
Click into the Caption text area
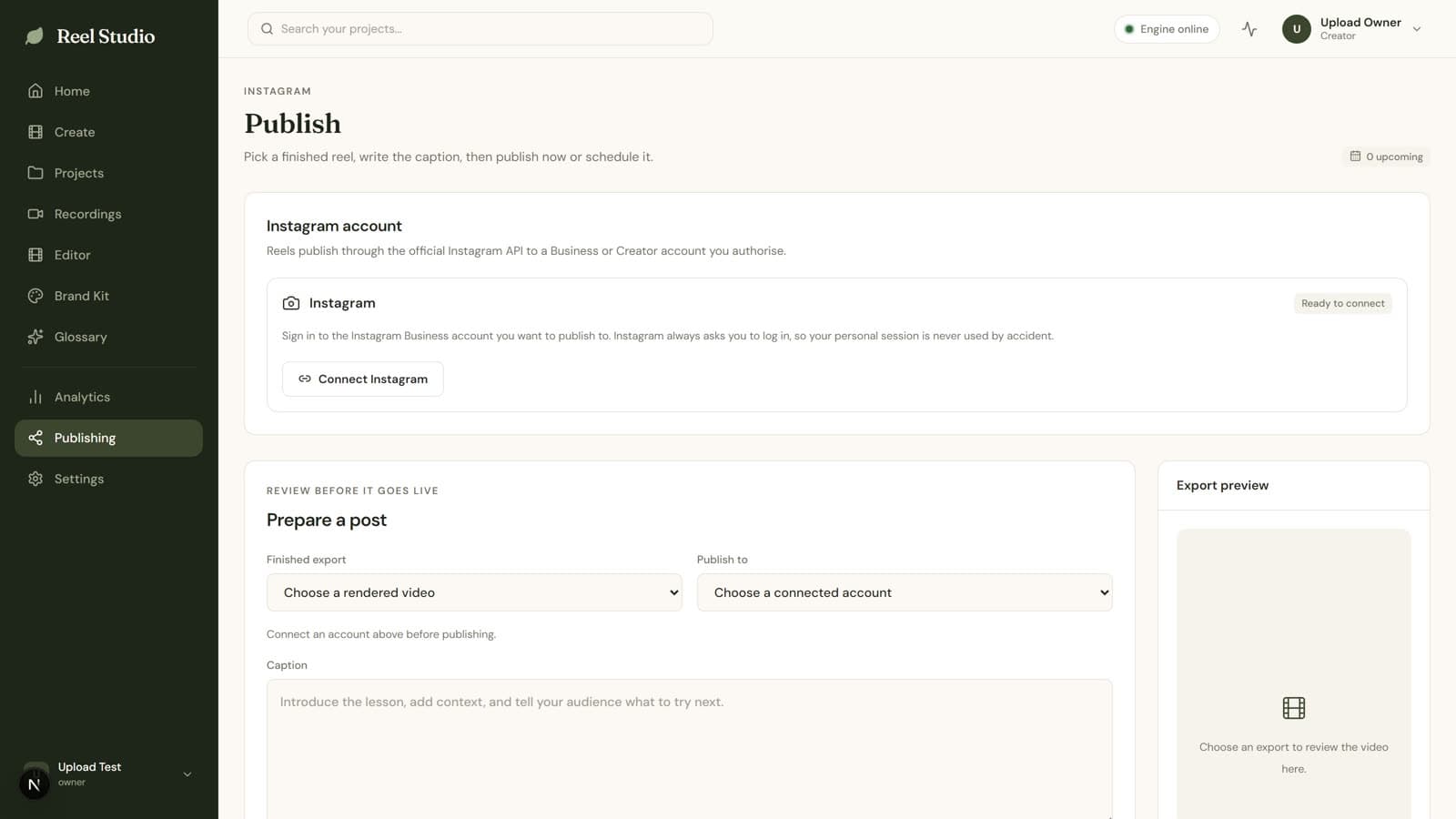click(690, 749)
